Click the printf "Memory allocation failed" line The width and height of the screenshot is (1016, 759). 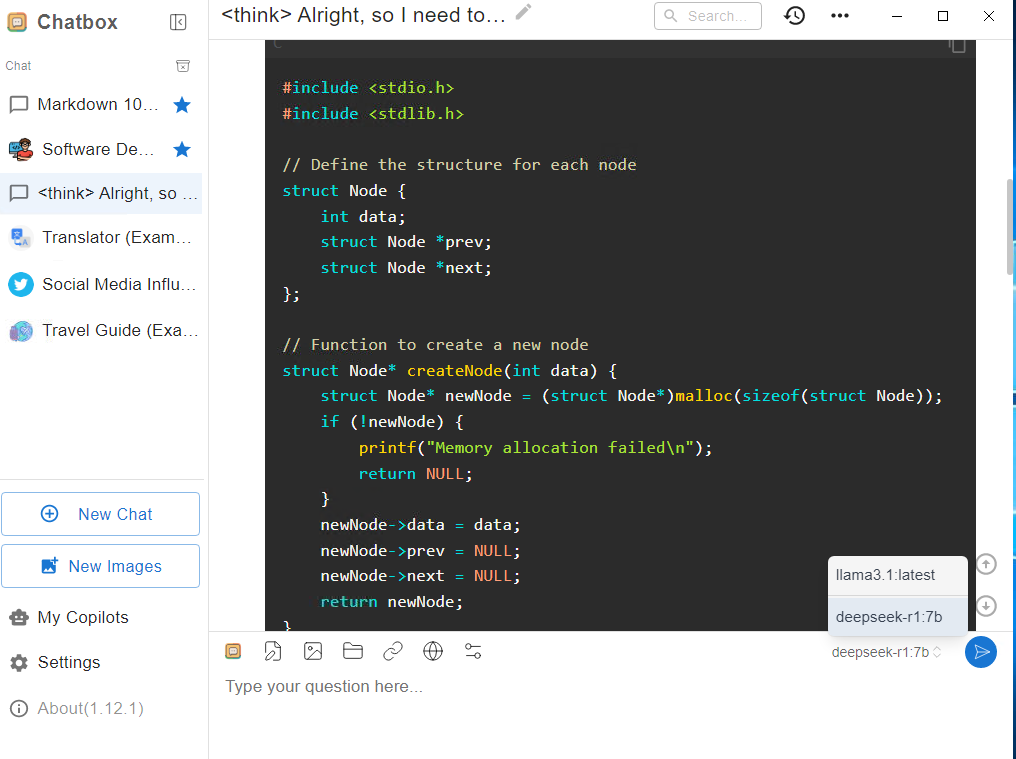click(x=535, y=448)
